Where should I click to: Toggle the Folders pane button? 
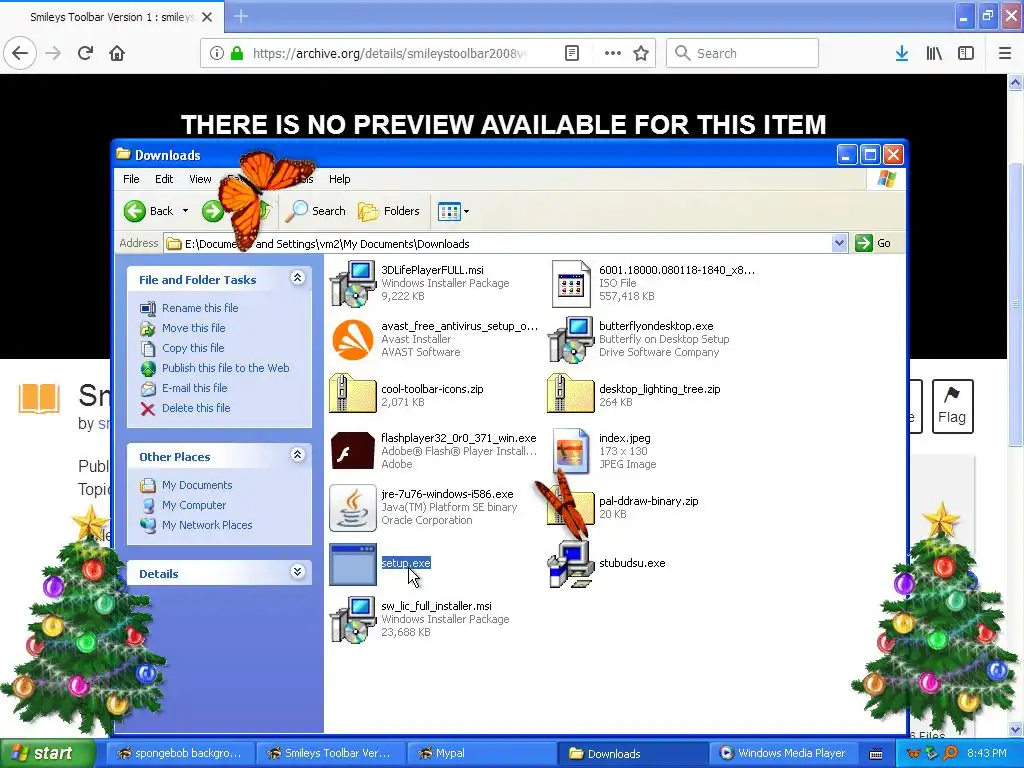click(x=389, y=211)
